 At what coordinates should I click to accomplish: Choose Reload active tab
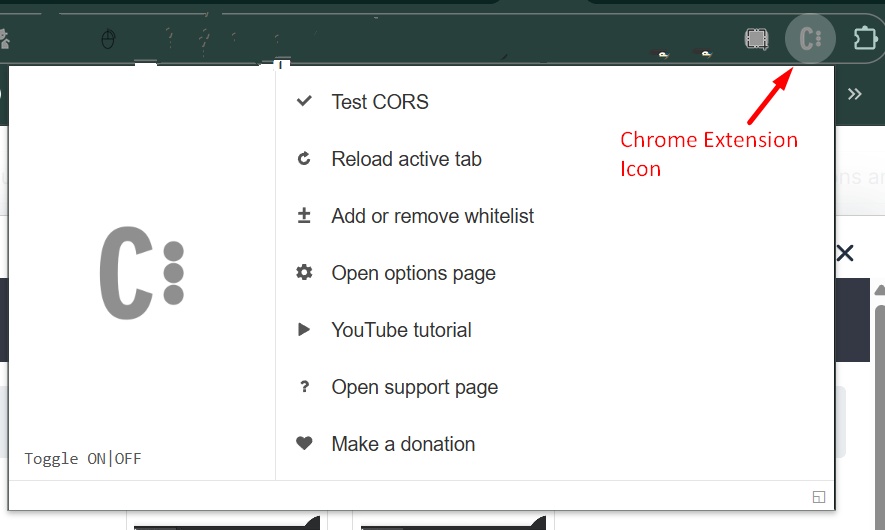(406, 159)
